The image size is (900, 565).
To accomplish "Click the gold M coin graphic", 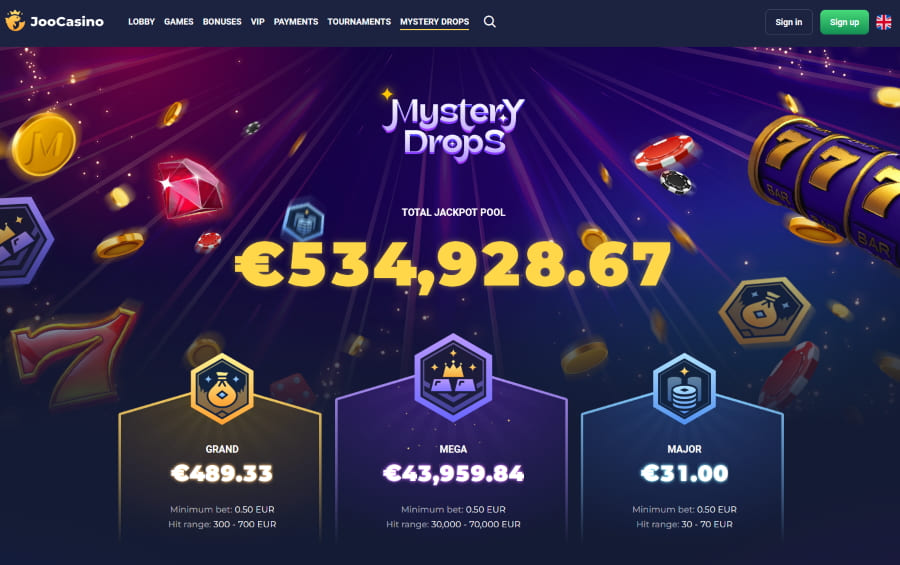I will pos(44,144).
